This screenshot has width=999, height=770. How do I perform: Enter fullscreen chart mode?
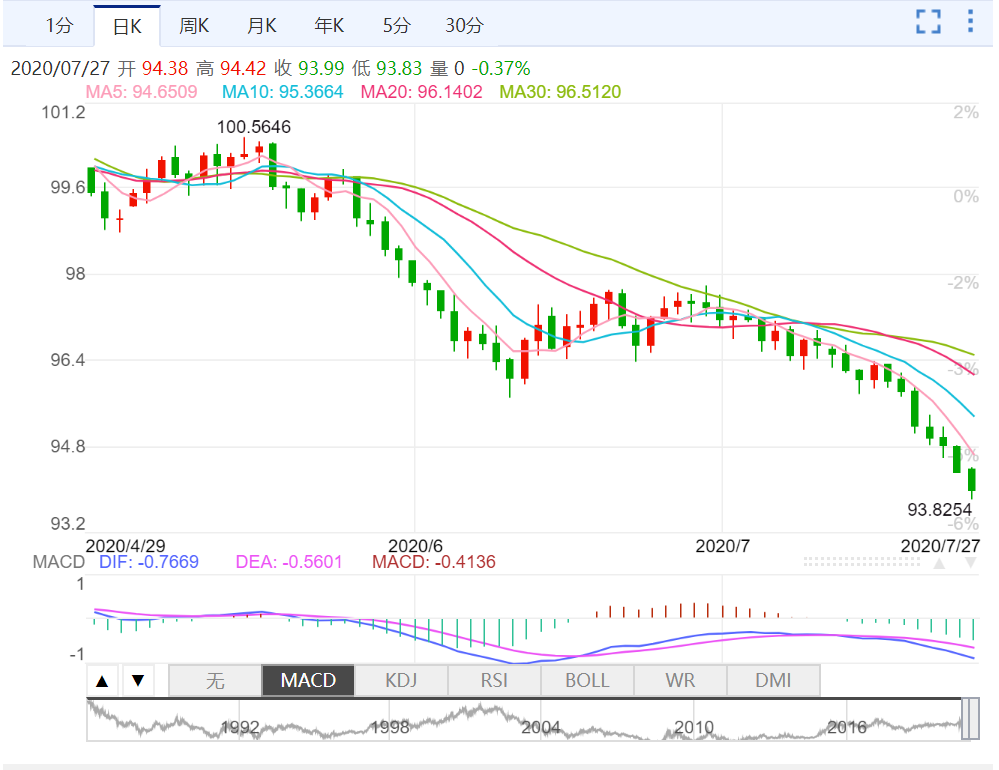tap(928, 22)
